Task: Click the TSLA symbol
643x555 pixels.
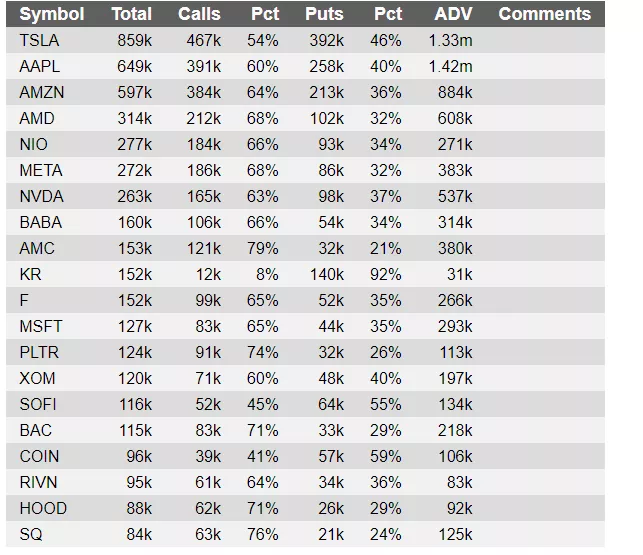Action: (39, 40)
